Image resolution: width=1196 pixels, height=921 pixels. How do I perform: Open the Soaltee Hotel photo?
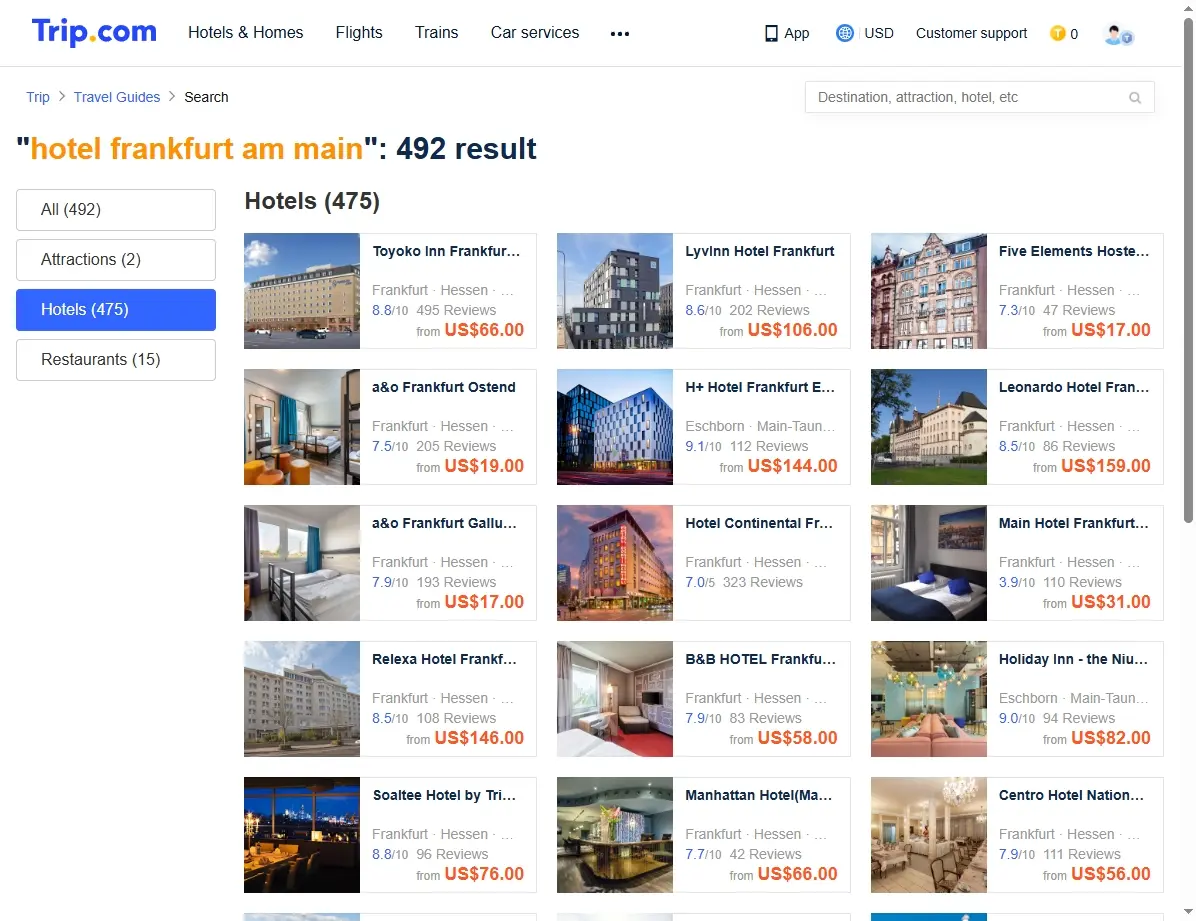tap(301, 835)
